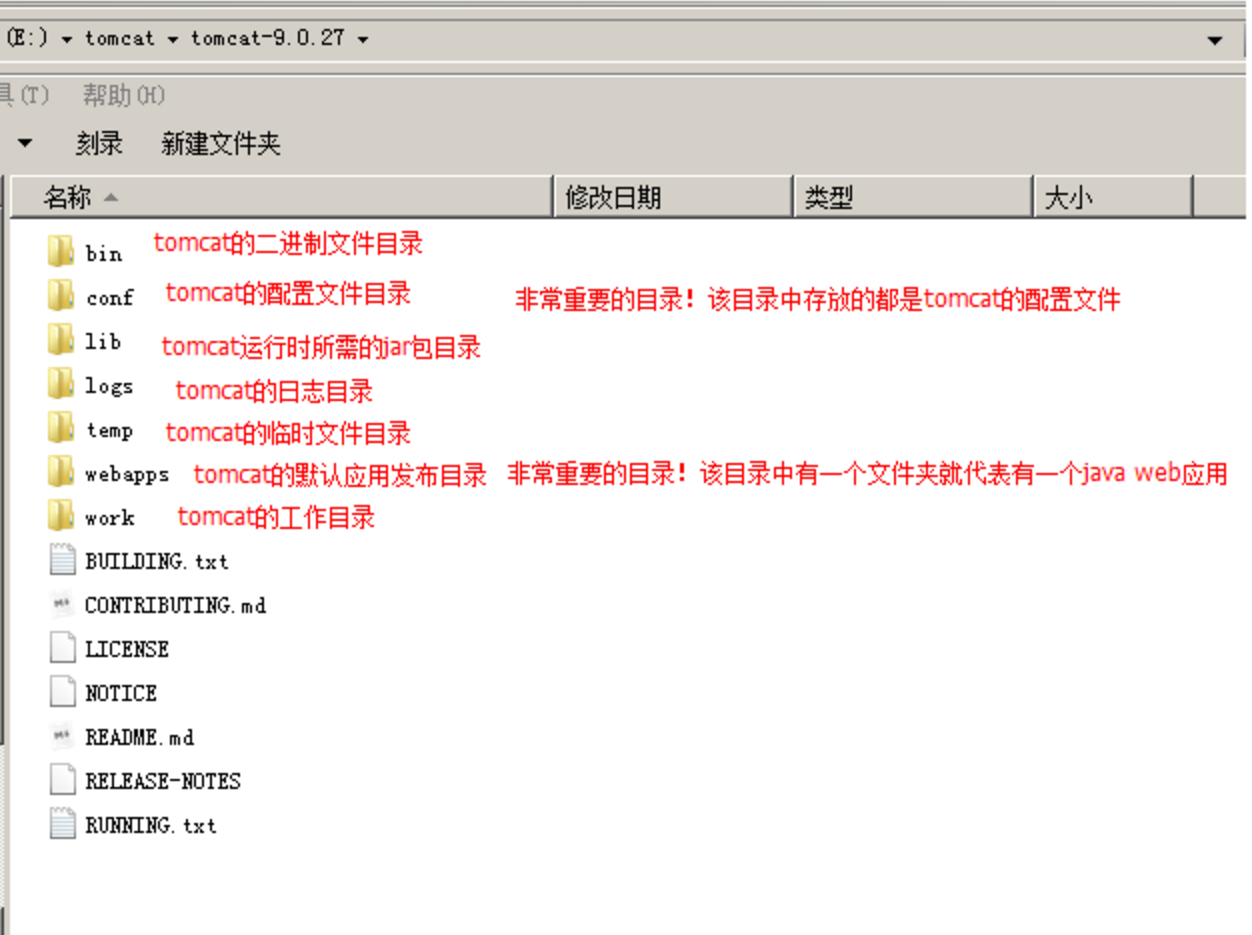The image size is (1252, 935).
Task: Go to the (E:) drive breadcrumb
Action: [27, 39]
